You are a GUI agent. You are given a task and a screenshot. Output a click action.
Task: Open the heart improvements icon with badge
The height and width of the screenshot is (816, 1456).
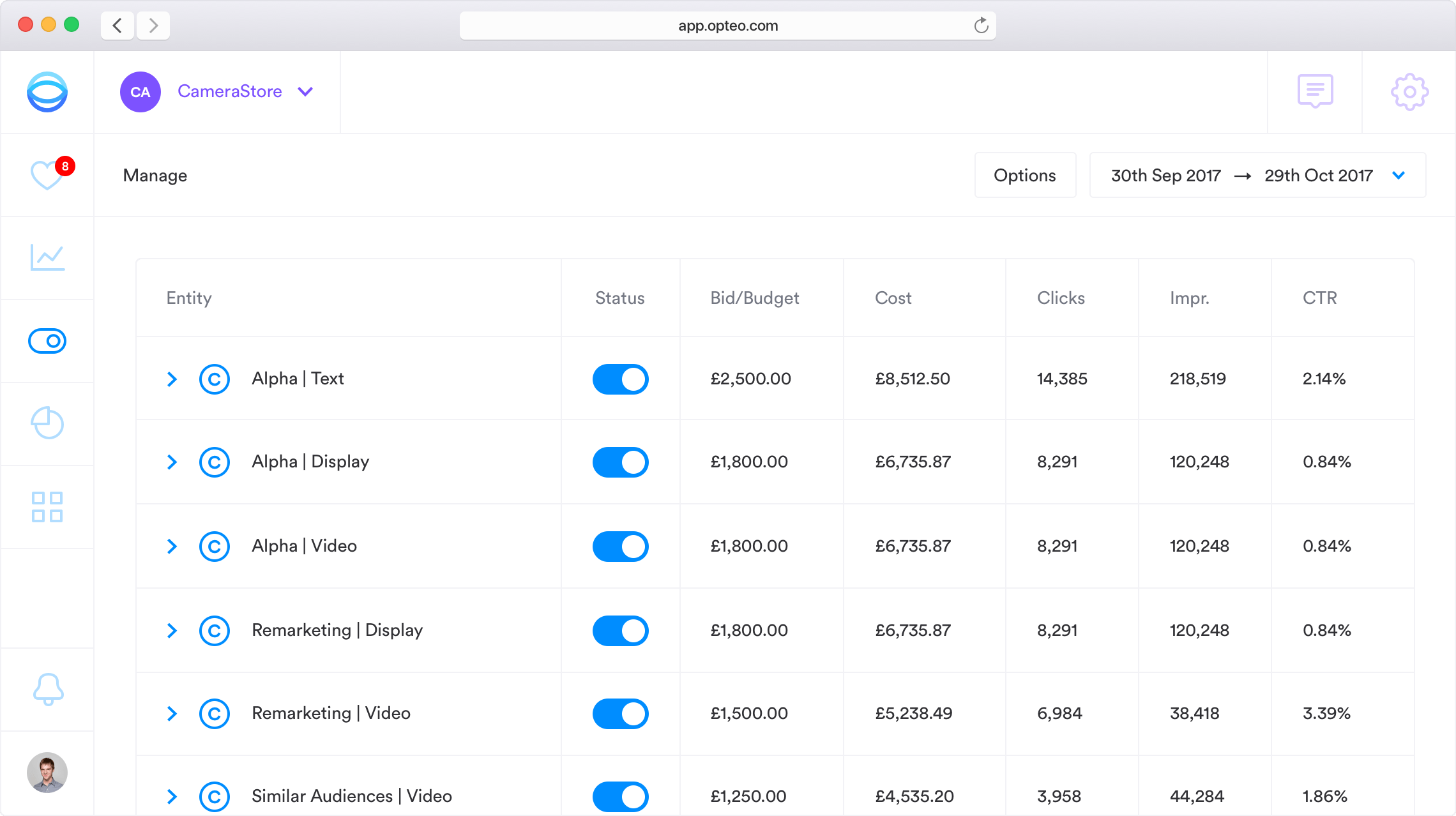tap(47, 175)
